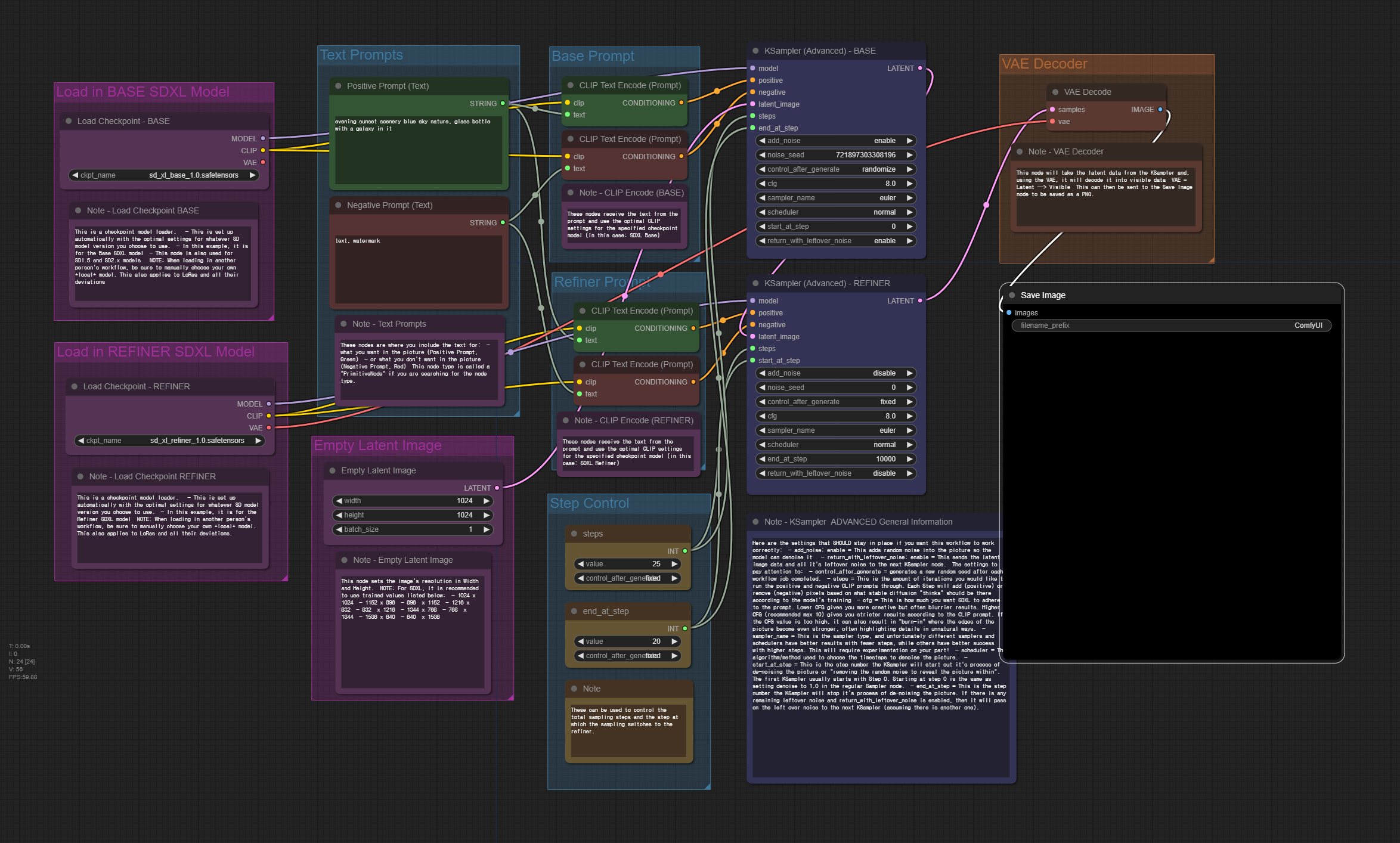The width and height of the screenshot is (1400, 843).
Task: Click the Load Checkpoint - BASE collapse dot
Action: click(69, 121)
